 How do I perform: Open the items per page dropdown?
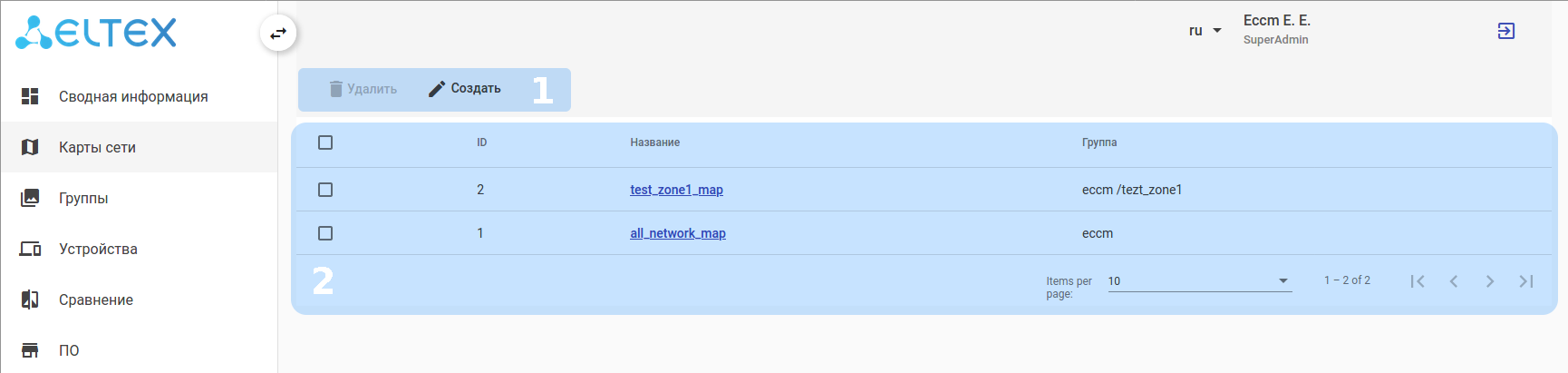click(x=1199, y=281)
